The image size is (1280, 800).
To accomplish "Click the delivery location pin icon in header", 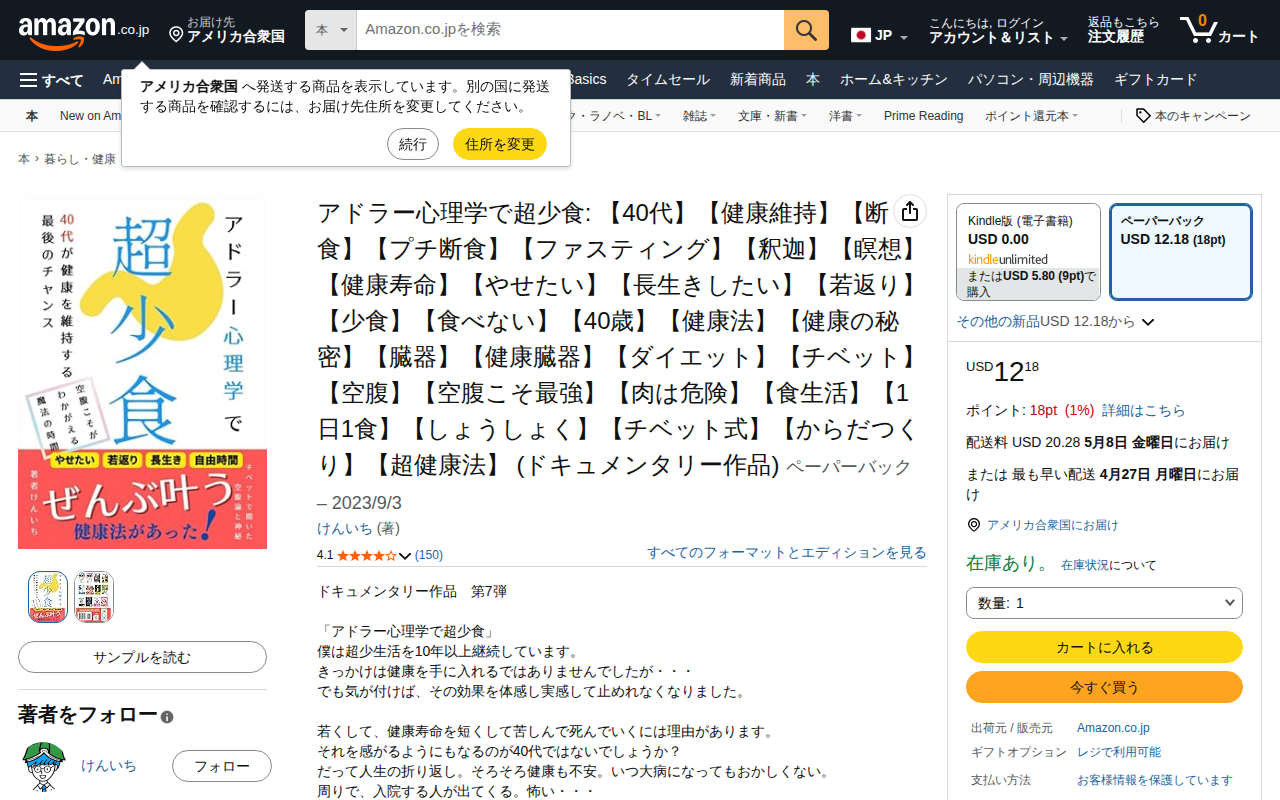I will click(176, 36).
